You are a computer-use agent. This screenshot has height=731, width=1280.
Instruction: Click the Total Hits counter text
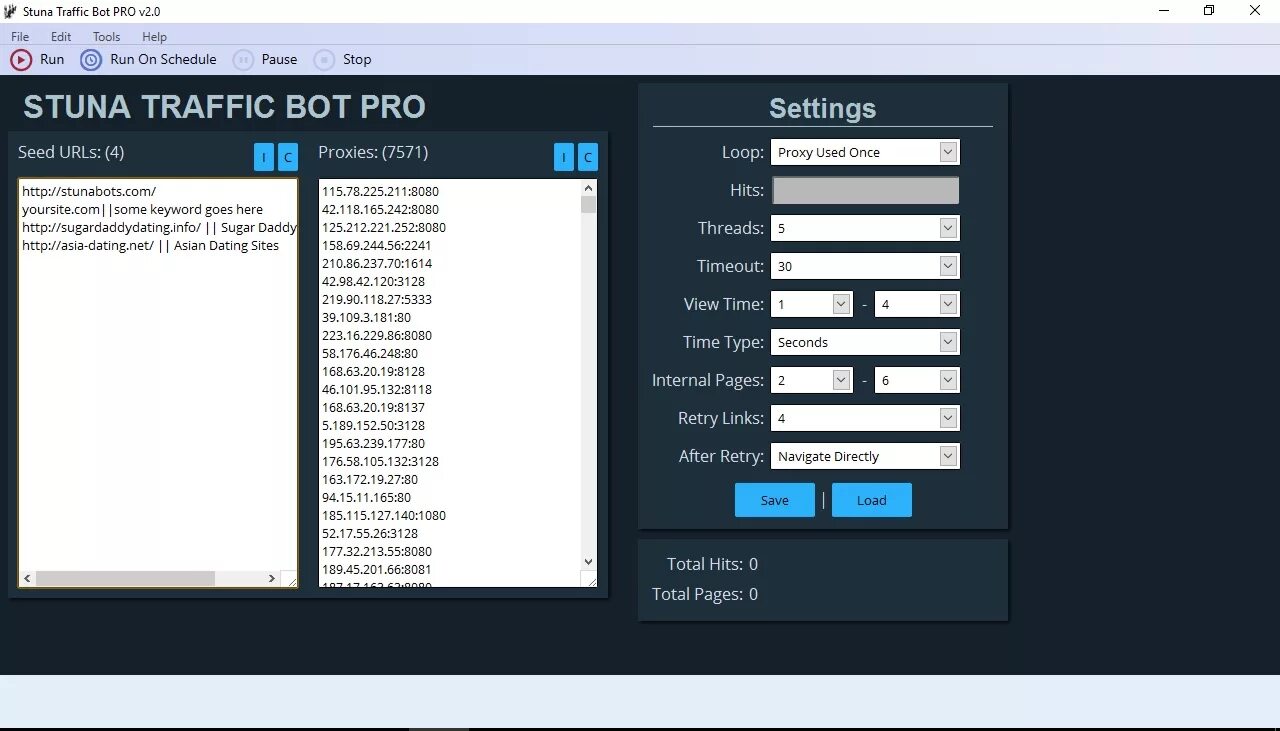(x=712, y=564)
